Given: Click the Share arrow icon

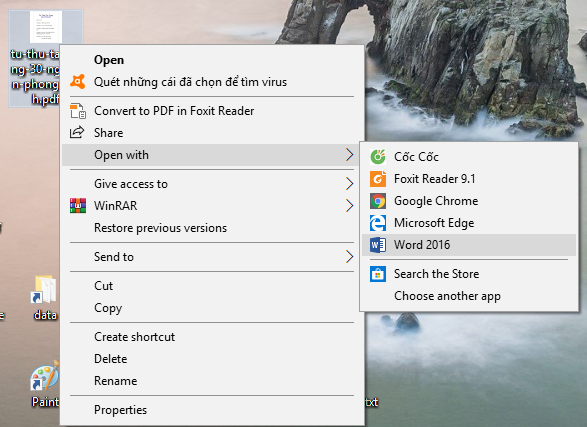Looking at the screenshot, I should 77,132.
